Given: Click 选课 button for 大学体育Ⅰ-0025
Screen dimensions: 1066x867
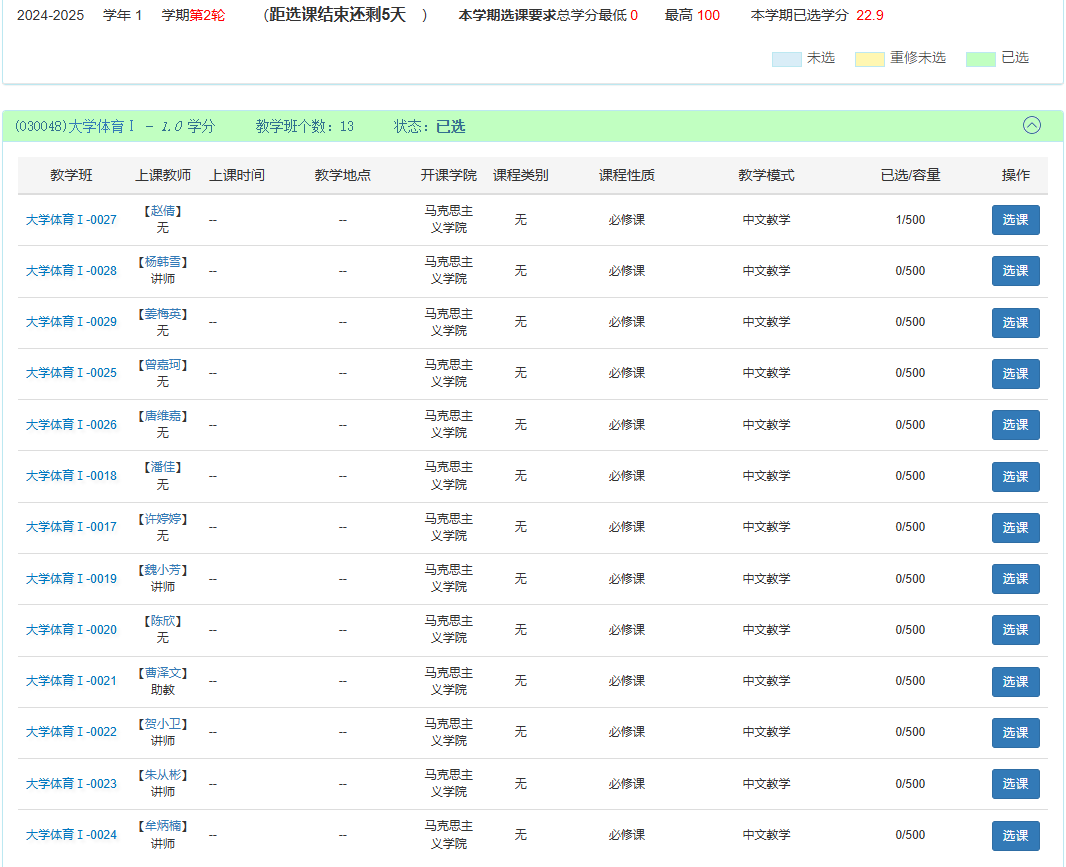Looking at the screenshot, I should (1015, 373).
